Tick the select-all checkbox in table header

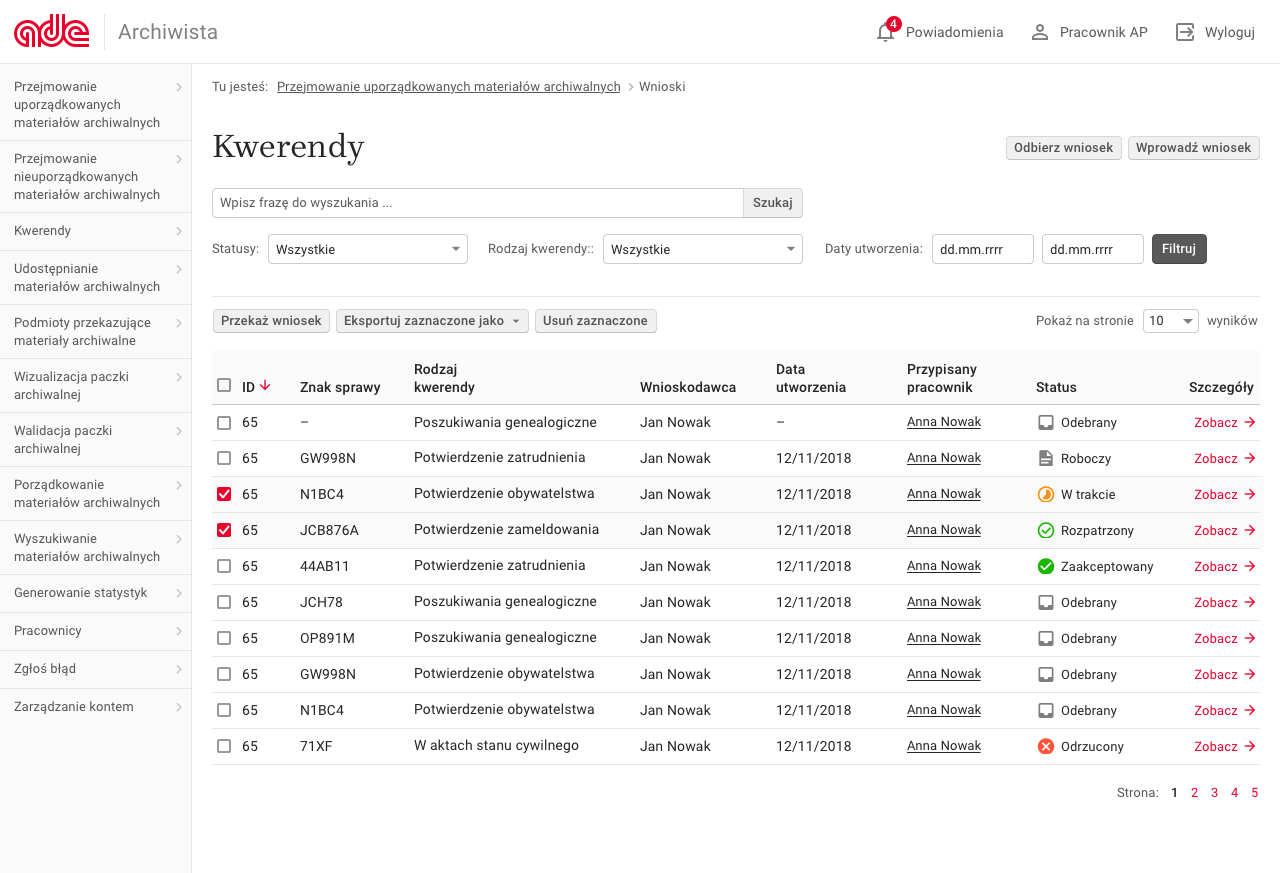pos(224,386)
